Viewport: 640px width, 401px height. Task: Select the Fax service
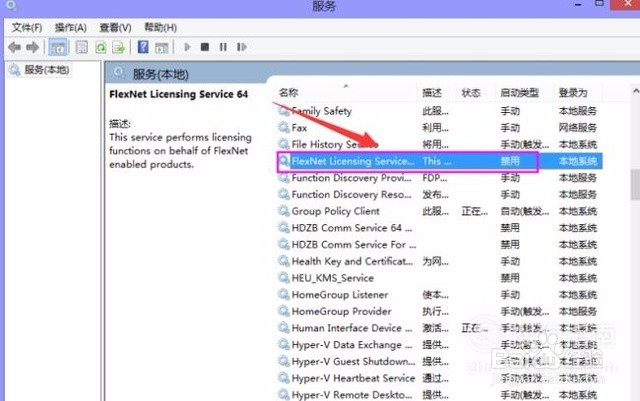pyautogui.click(x=438, y=128)
